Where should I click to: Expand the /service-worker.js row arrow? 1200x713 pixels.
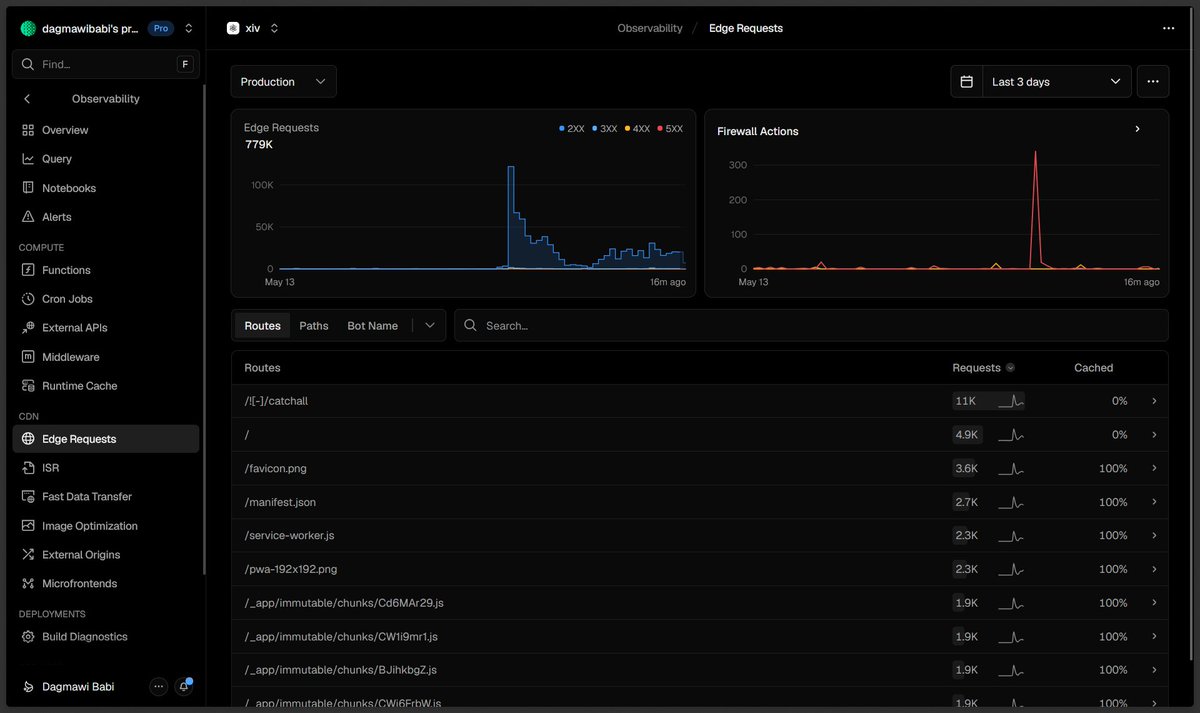(1154, 535)
